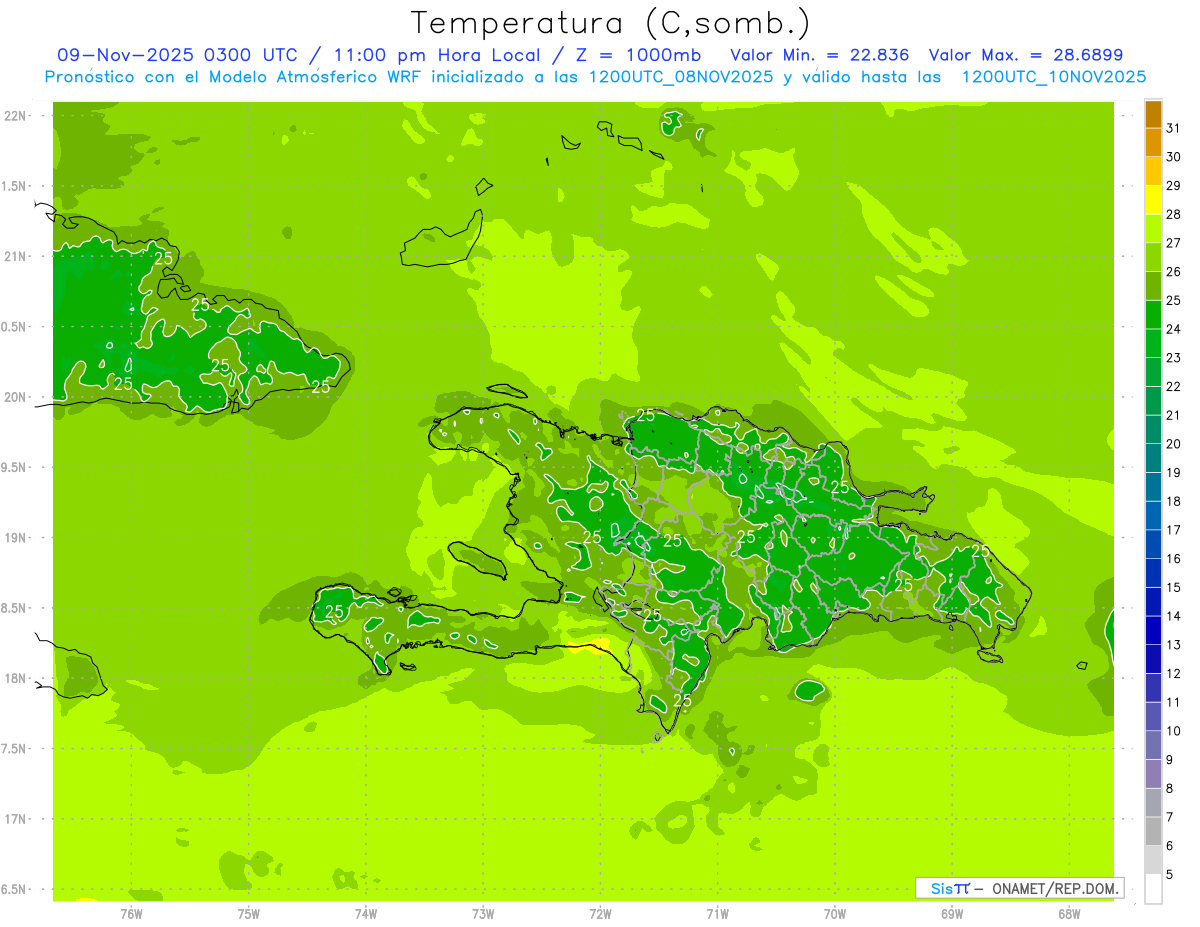
Task: Click the gray 7 degree legend swatch
Action: [1153, 832]
